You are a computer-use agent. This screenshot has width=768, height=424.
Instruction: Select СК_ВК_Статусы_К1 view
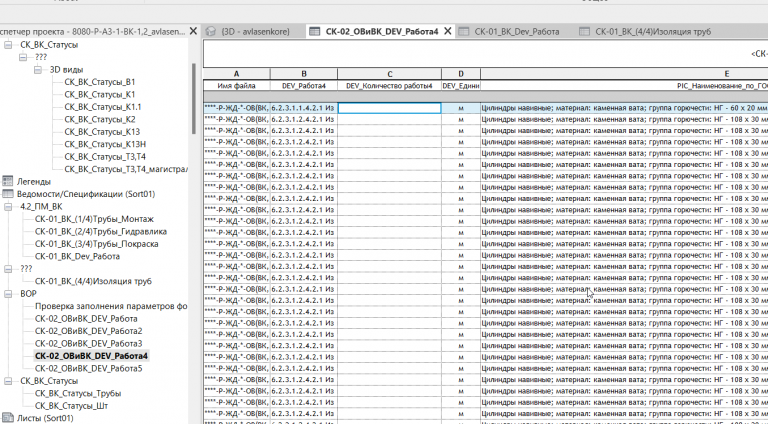(x=99, y=94)
